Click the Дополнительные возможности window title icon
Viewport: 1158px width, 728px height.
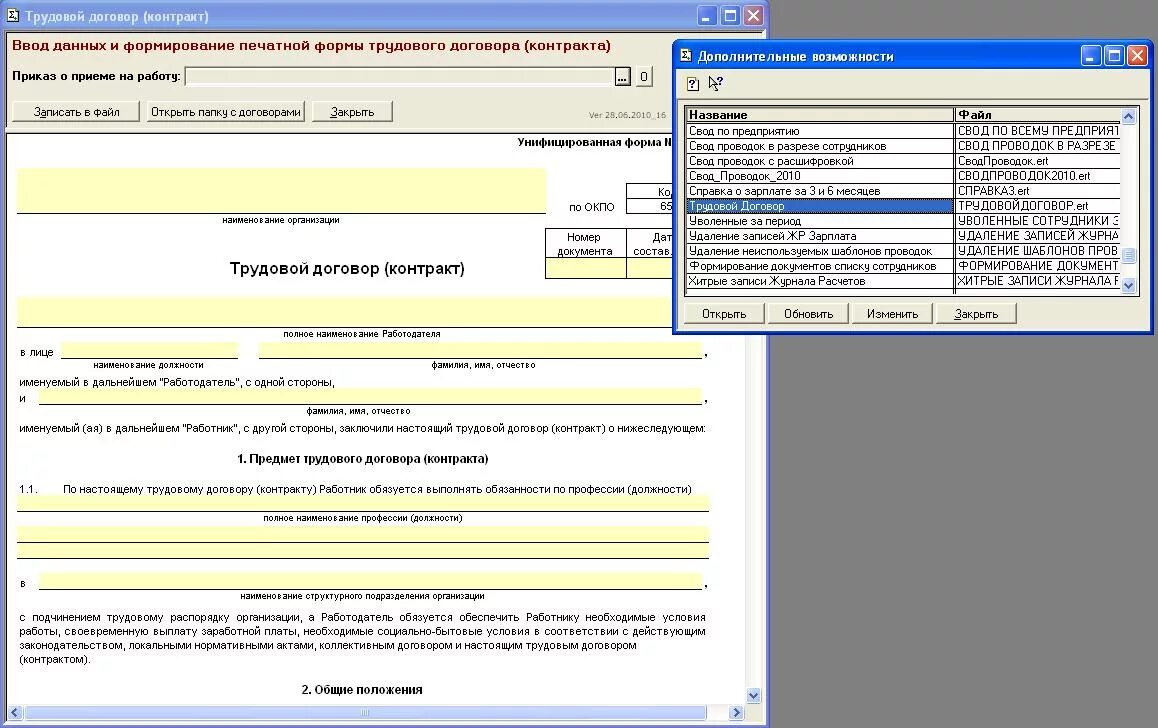[686, 55]
